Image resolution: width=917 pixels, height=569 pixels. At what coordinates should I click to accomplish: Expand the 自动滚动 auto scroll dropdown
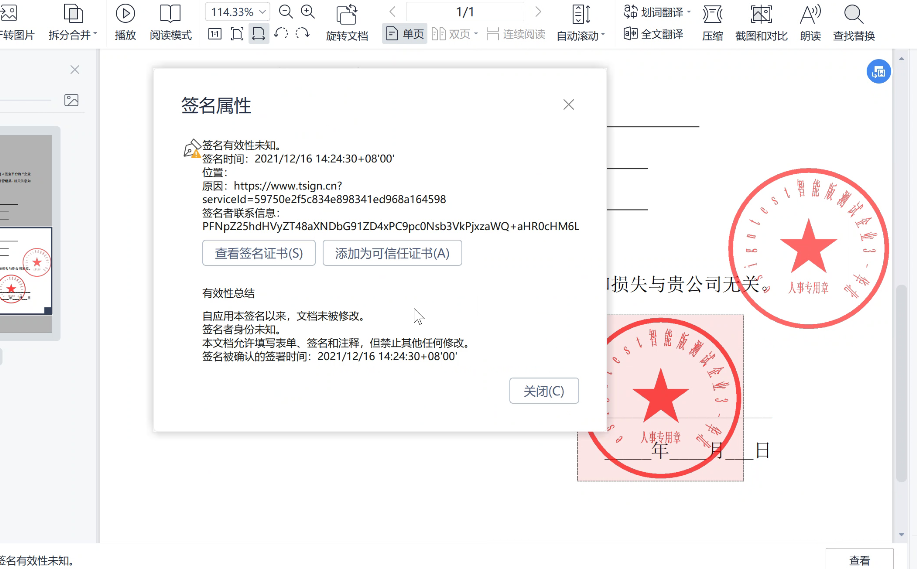(x=603, y=36)
